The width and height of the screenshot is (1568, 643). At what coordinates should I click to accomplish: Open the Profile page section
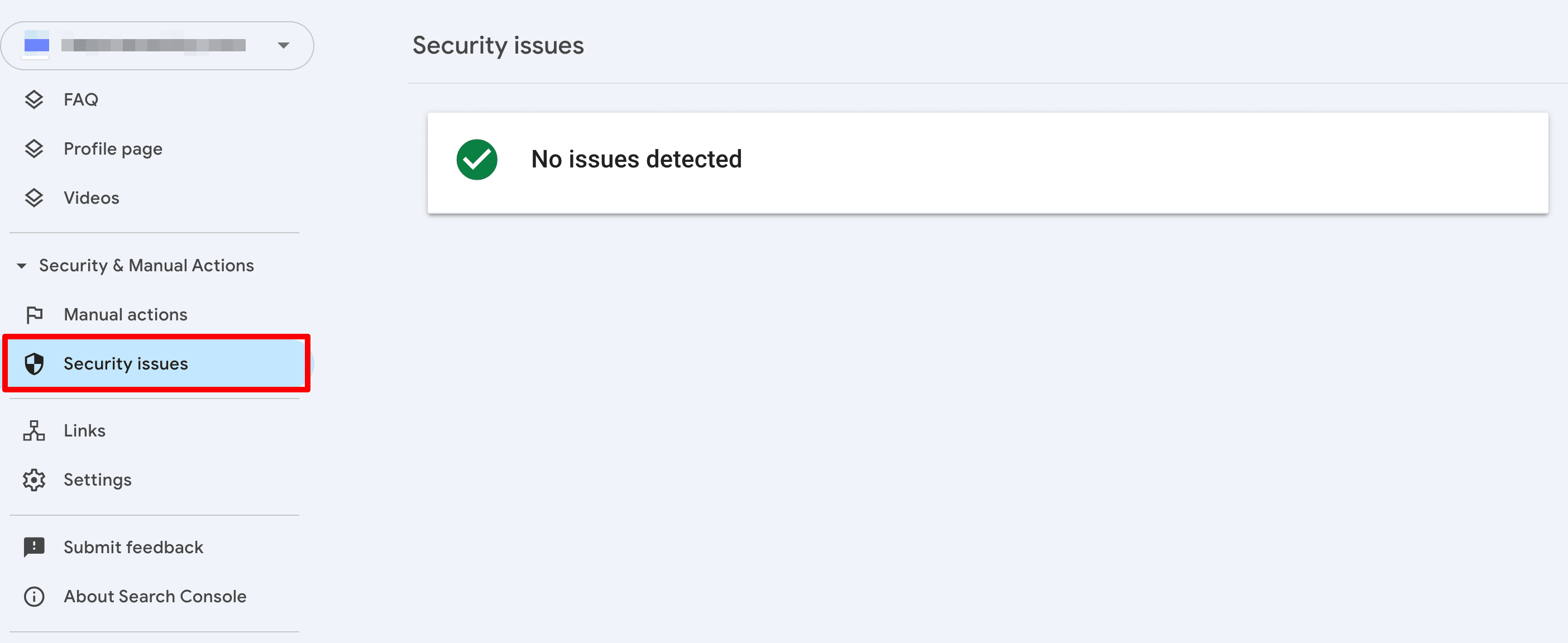(113, 148)
